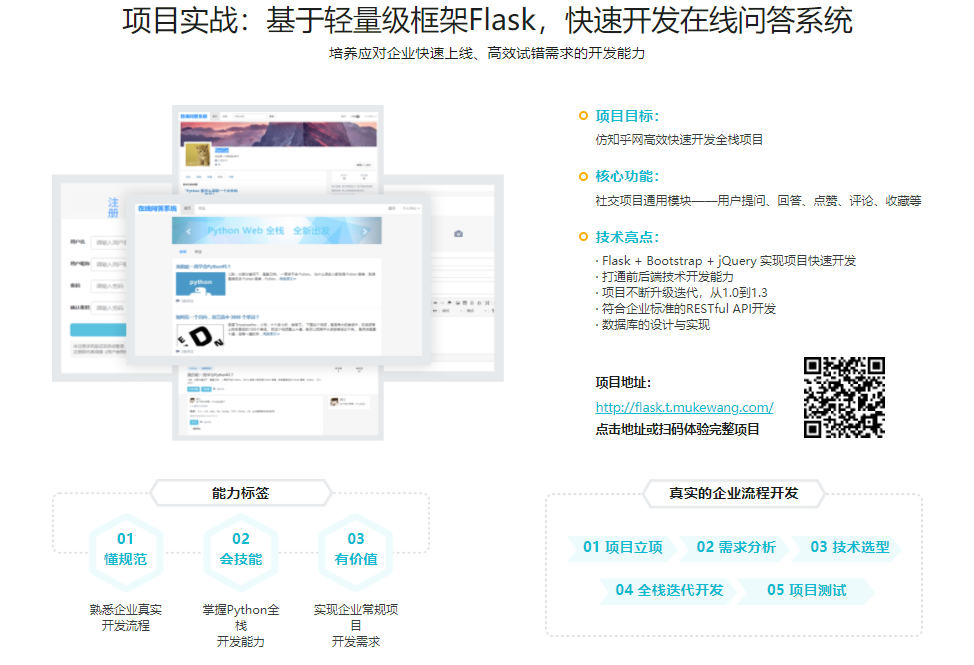Screen dimensions: 974x665
Task: Select the 05 项目测试 step
Action: coord(806,590)
